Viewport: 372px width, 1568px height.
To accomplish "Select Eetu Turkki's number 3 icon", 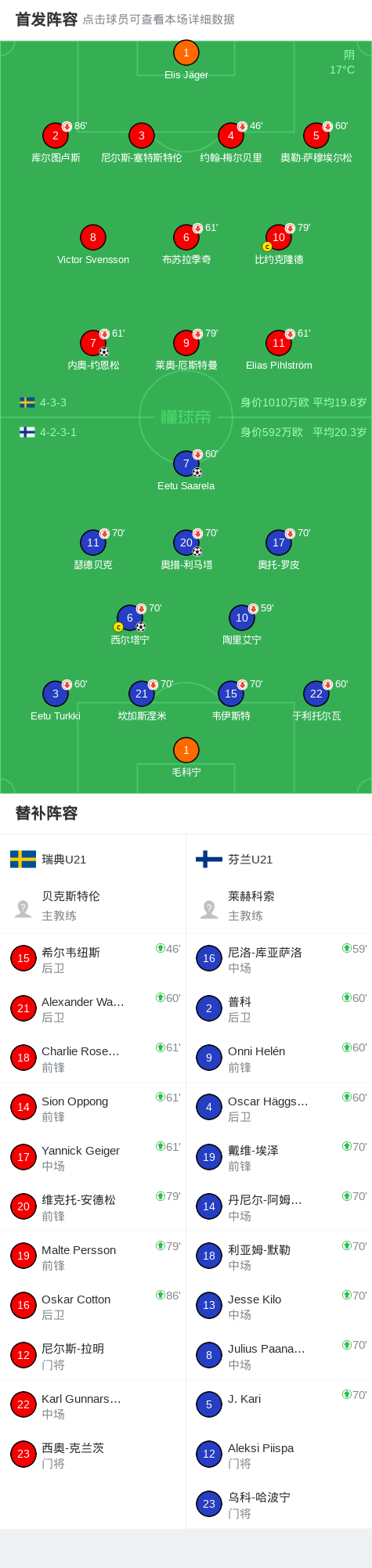I will click(56, 694).
